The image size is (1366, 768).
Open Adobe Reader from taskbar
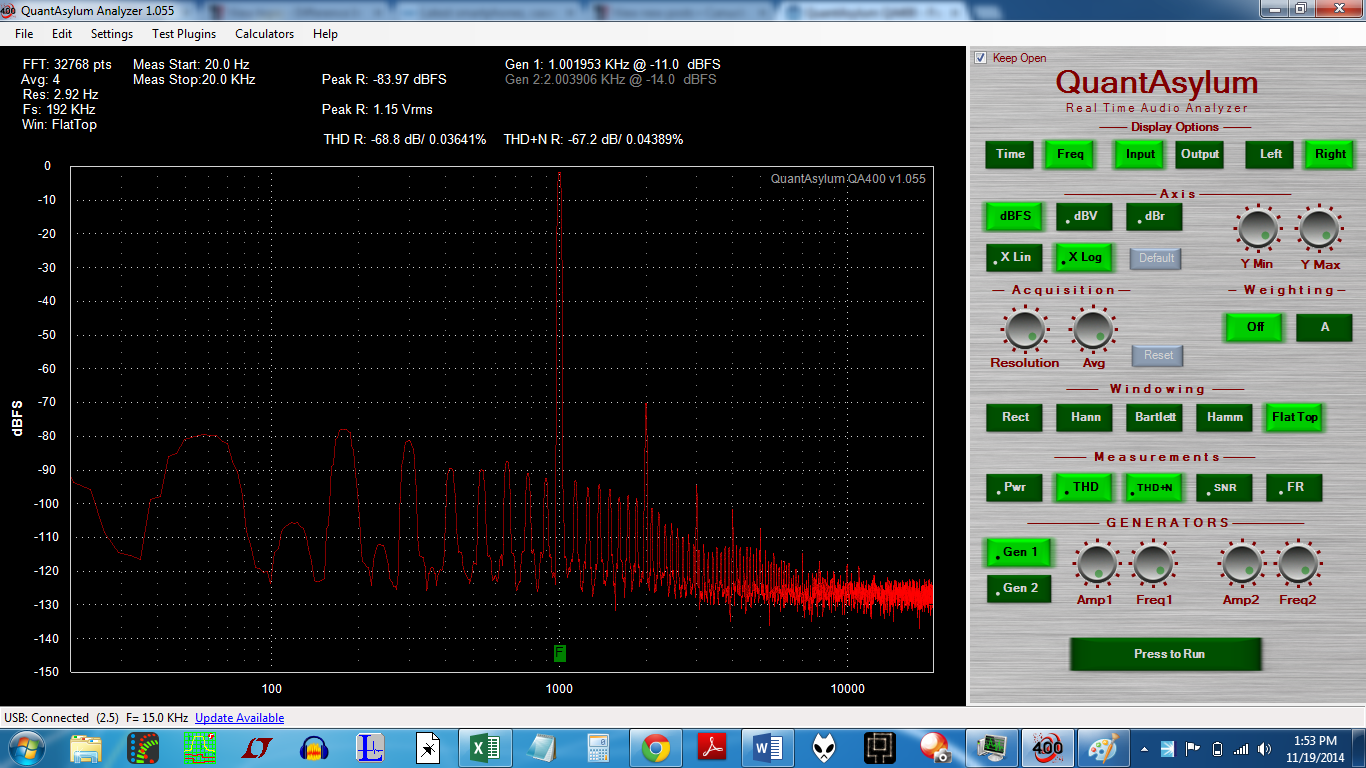(712, 748)
